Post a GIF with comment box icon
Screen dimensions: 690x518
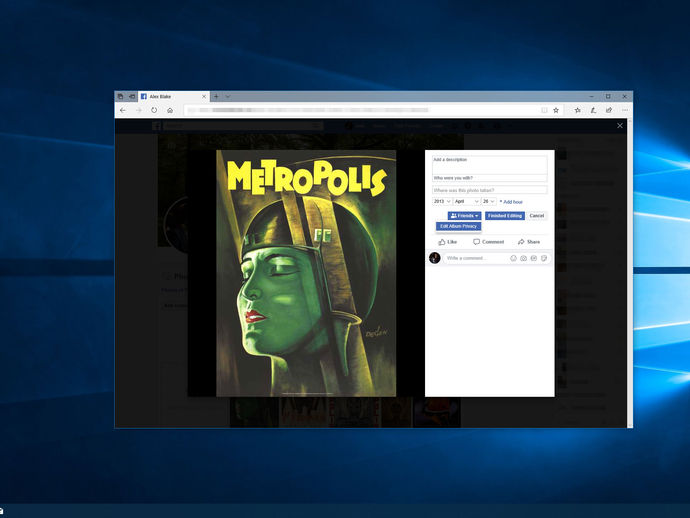534,258
